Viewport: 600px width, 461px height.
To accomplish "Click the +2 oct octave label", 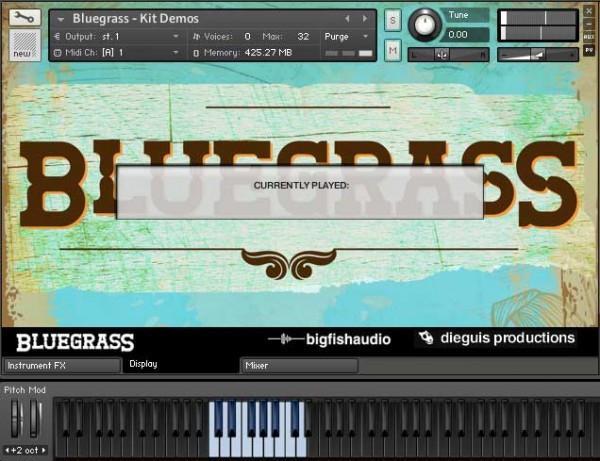I will pos(25,450).
